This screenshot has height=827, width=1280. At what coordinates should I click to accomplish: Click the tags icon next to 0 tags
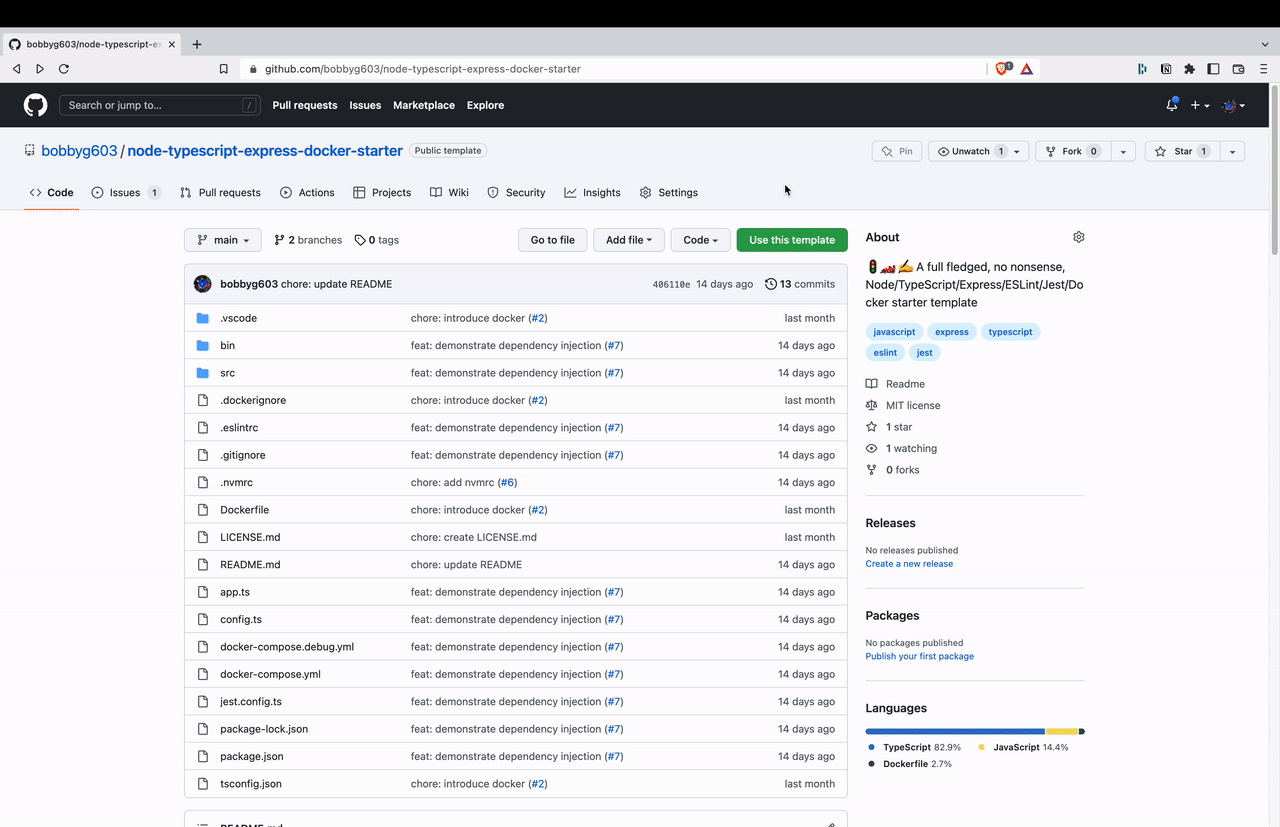(x=358, y=239)
